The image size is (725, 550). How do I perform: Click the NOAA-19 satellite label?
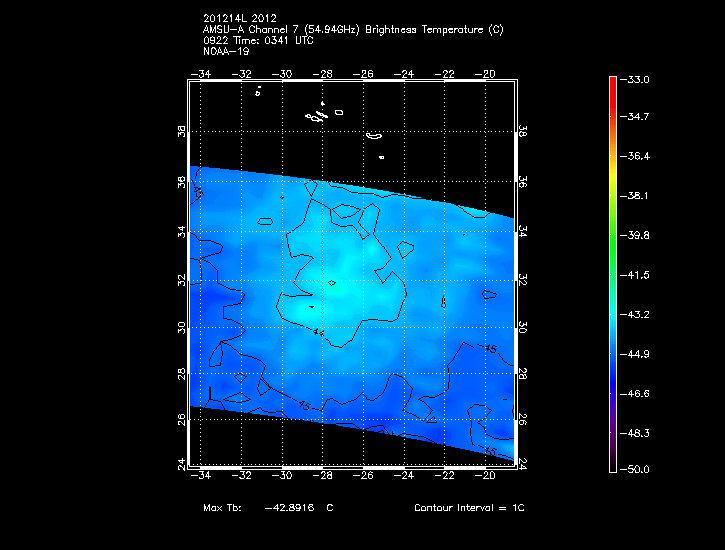tap(224, 50)
